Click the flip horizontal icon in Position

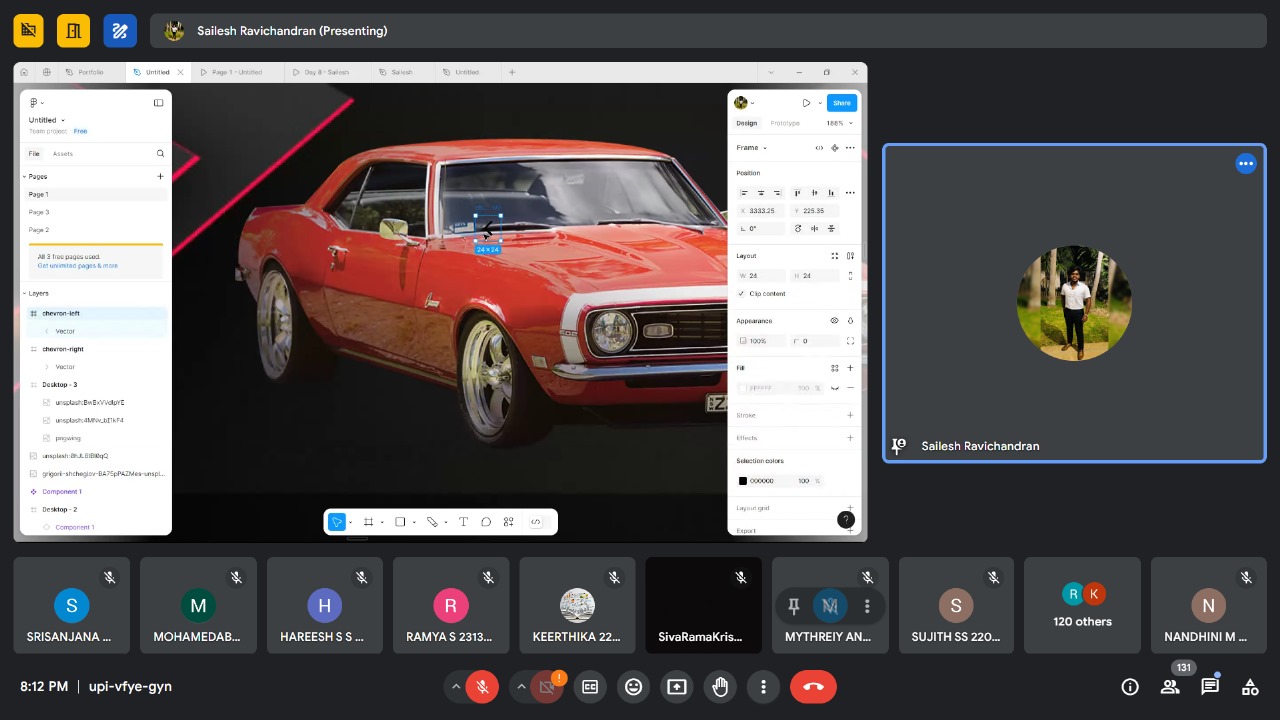[814, 229]
